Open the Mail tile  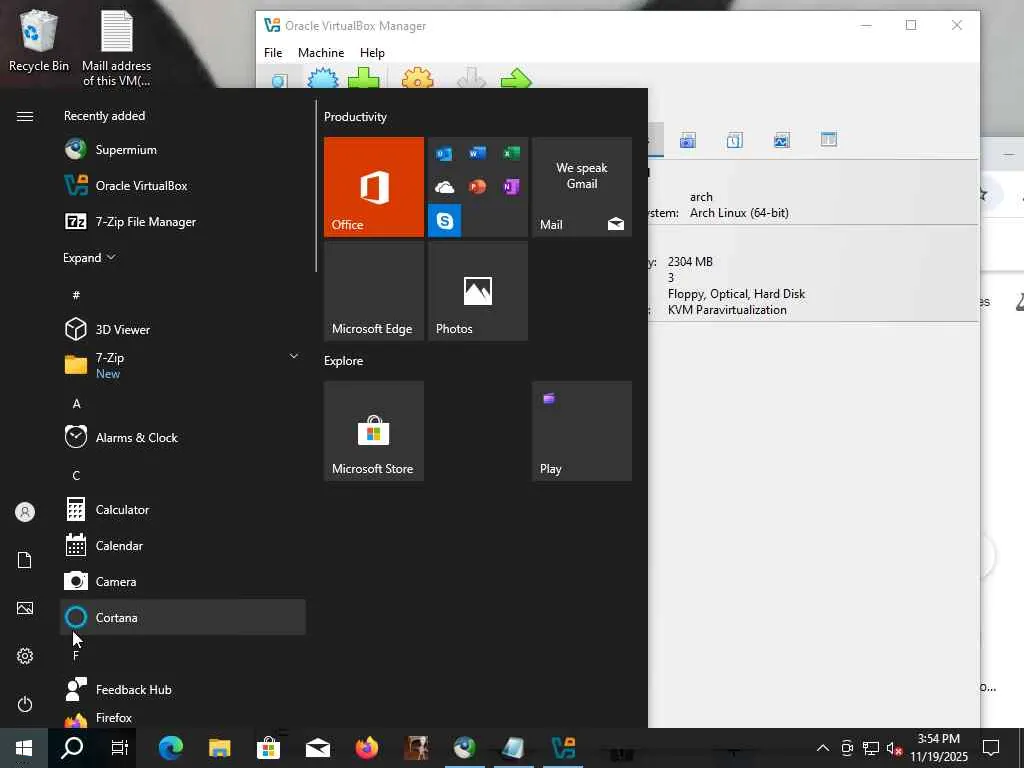[x=582, y=187]
